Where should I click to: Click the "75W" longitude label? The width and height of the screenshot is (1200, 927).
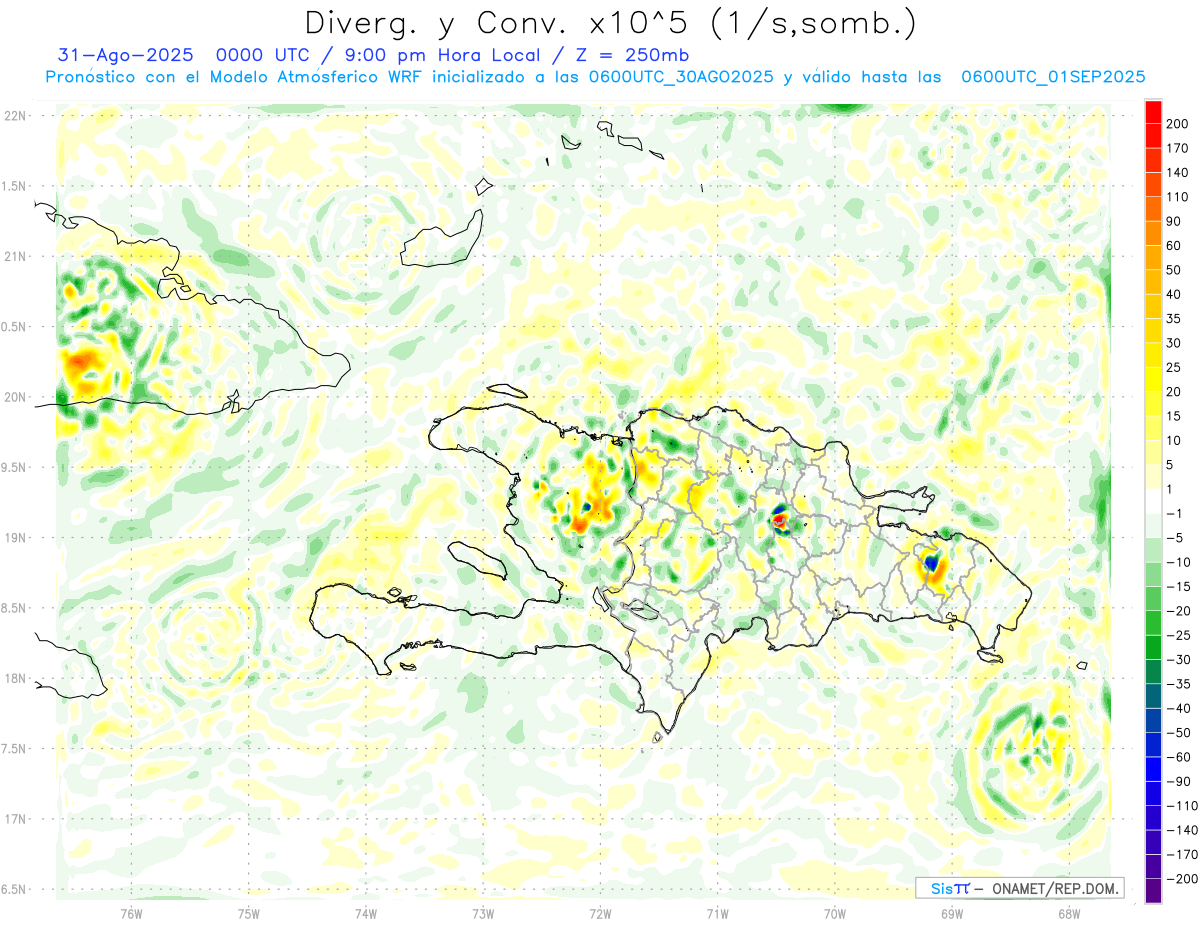click(x=248, y=913)
